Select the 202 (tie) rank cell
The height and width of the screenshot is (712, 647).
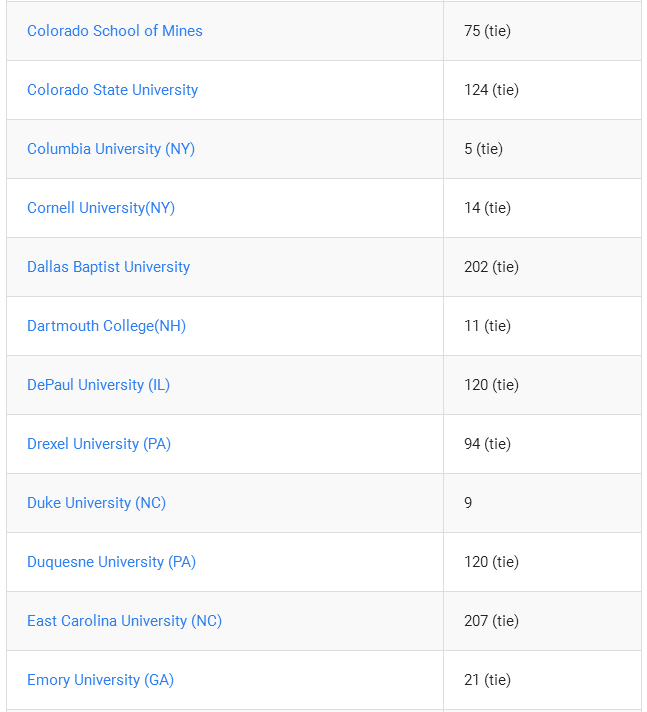[x=542, y=267]
